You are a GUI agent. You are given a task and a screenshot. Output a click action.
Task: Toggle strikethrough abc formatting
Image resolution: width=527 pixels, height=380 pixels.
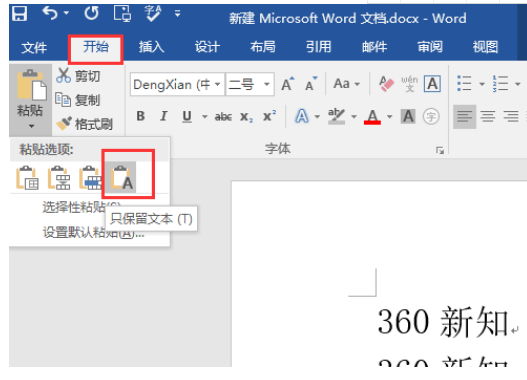223,117
